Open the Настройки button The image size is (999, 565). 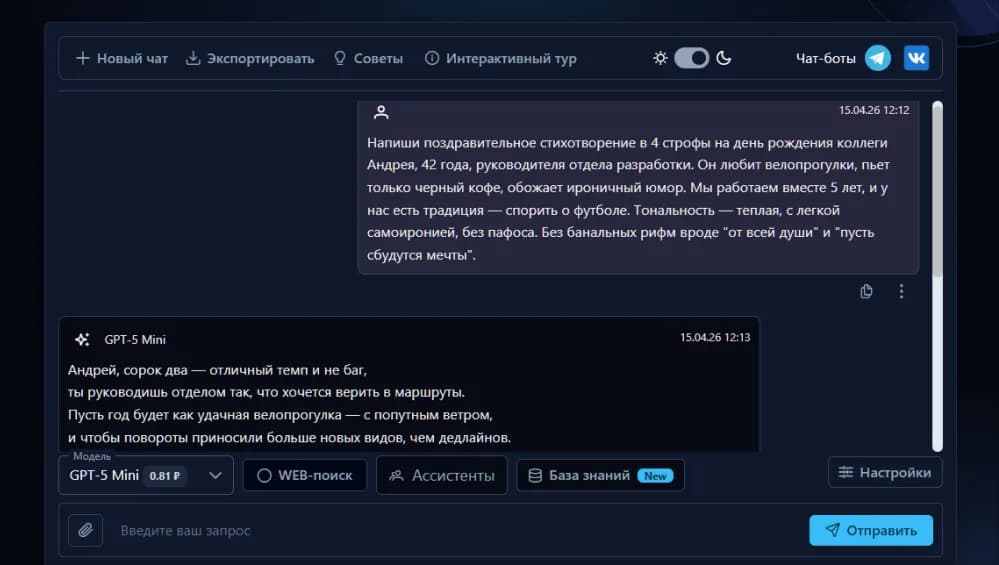click(x=885, y=472)
